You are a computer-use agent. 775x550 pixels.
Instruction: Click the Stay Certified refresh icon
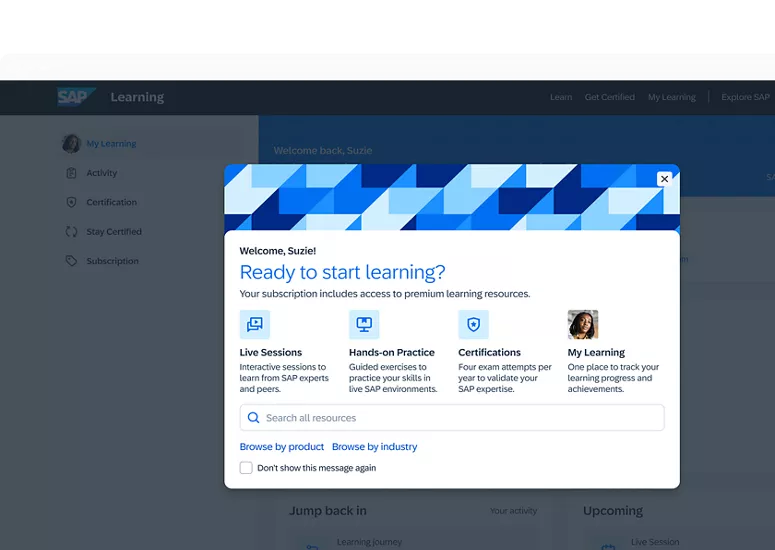click(x=71, y=231)
